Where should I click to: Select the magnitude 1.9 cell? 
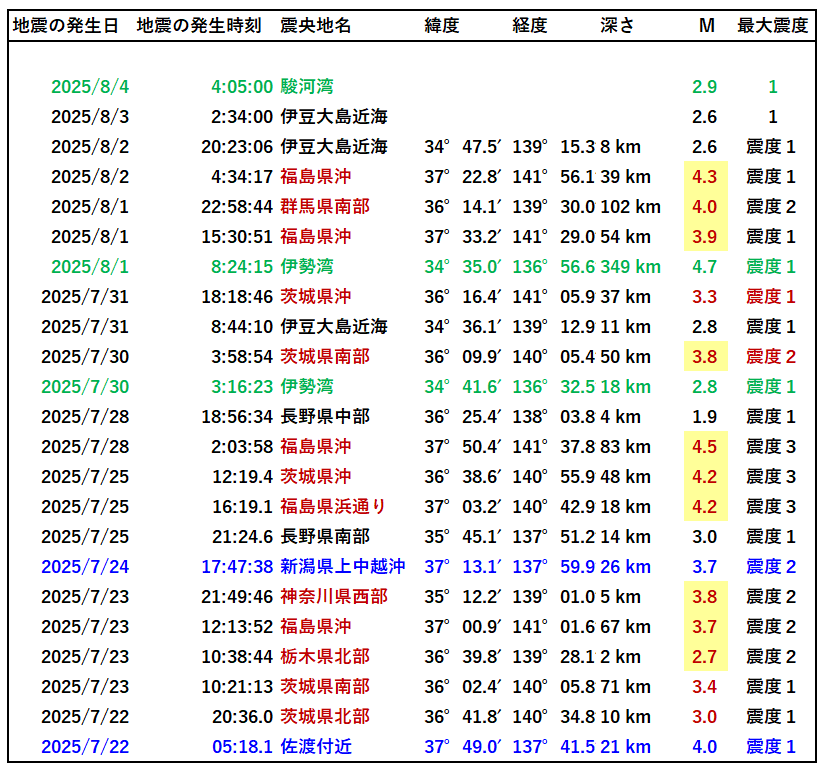click(704, 417)
